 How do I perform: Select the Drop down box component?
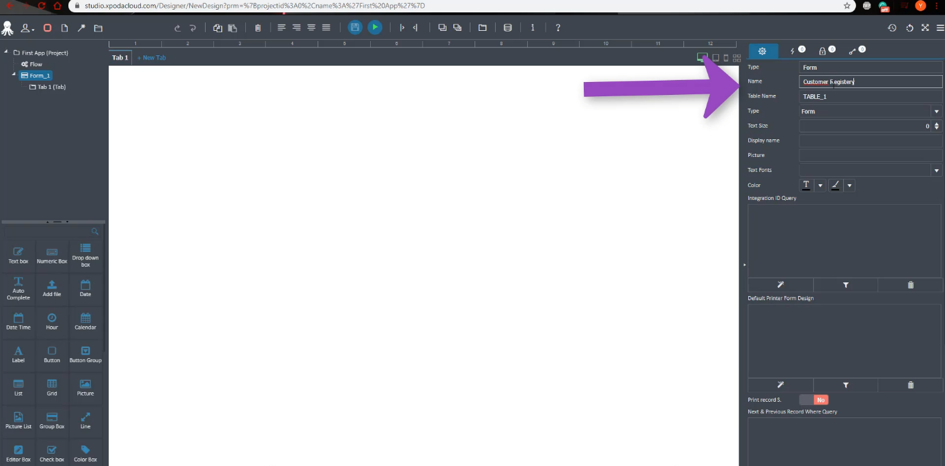tap(86, 256)
